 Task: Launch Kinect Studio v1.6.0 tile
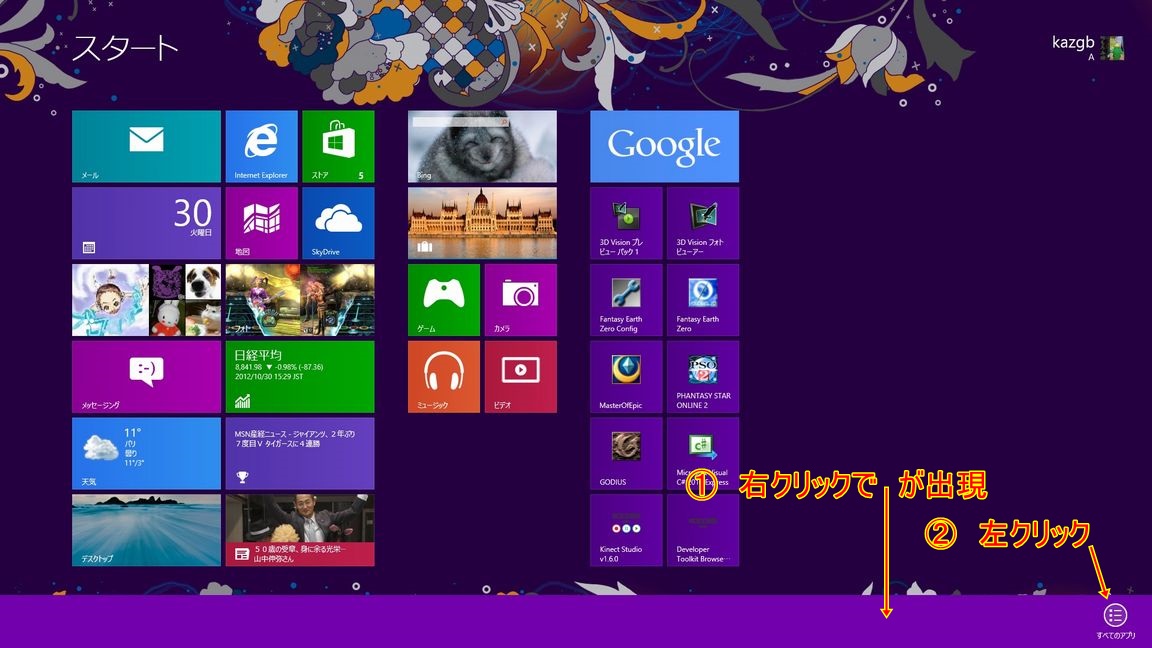(626, 530)
